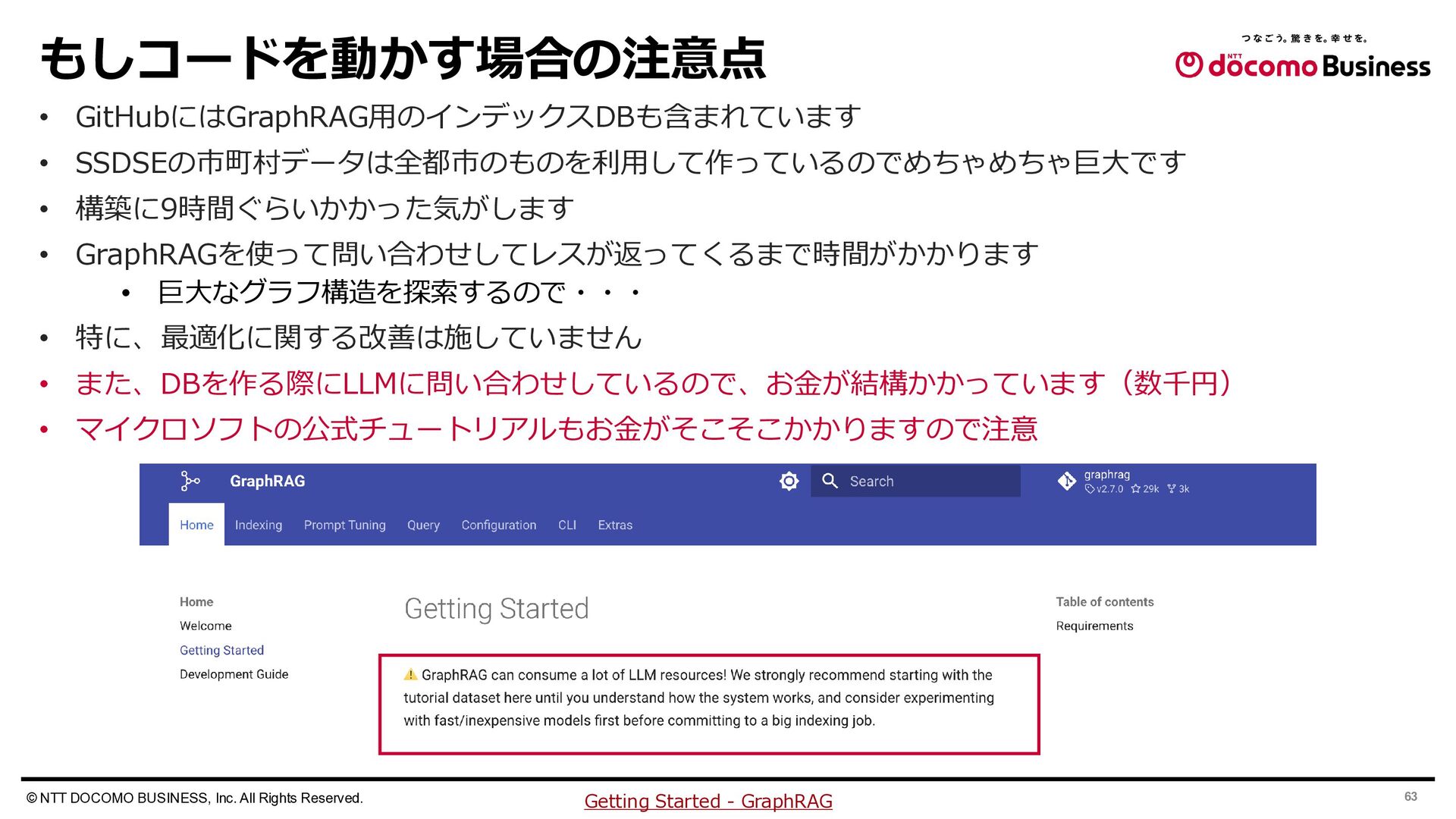This screenshot has width=1456, height=819.
Task: Click the magnifying glass search icon
Action: [830, 481]
